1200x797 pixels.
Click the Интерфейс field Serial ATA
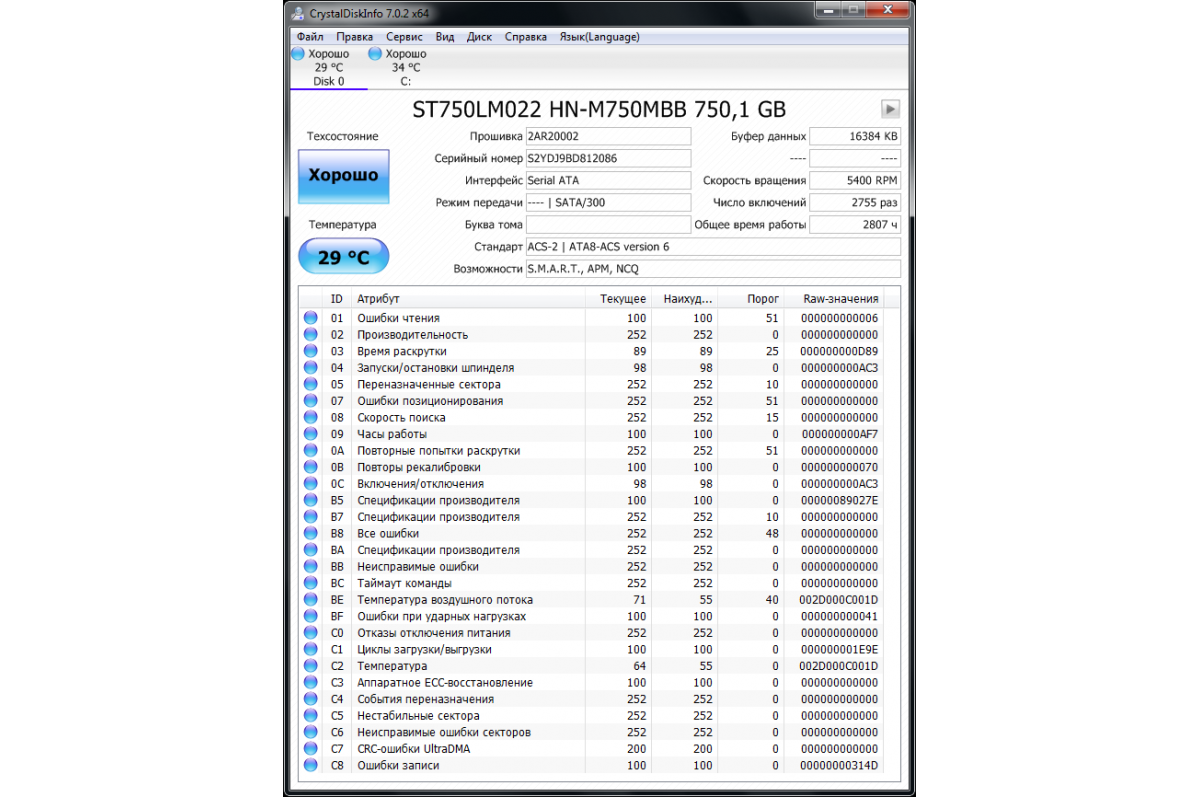click(608, 180)
